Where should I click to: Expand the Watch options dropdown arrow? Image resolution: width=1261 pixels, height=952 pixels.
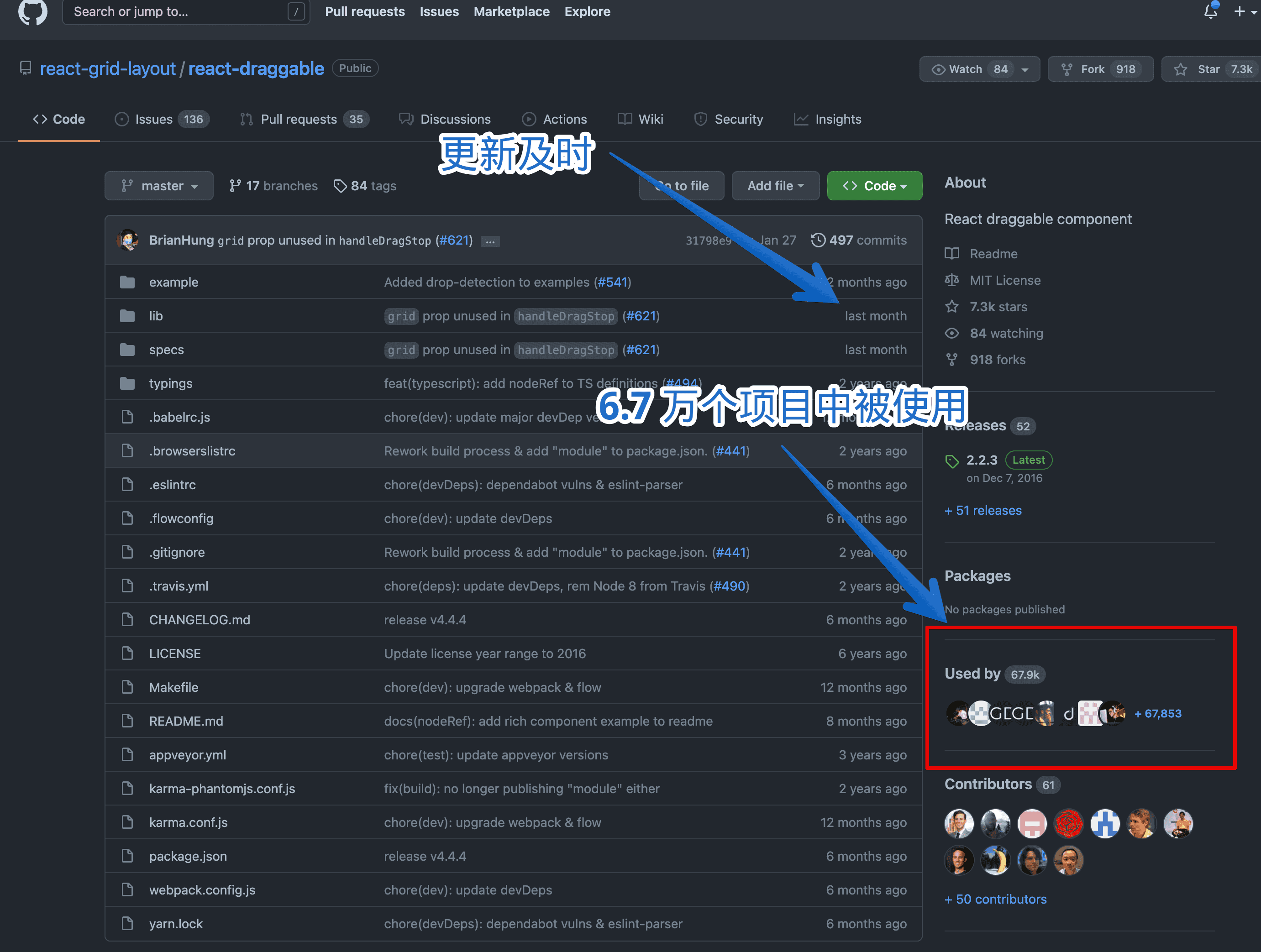(1025, 69)
